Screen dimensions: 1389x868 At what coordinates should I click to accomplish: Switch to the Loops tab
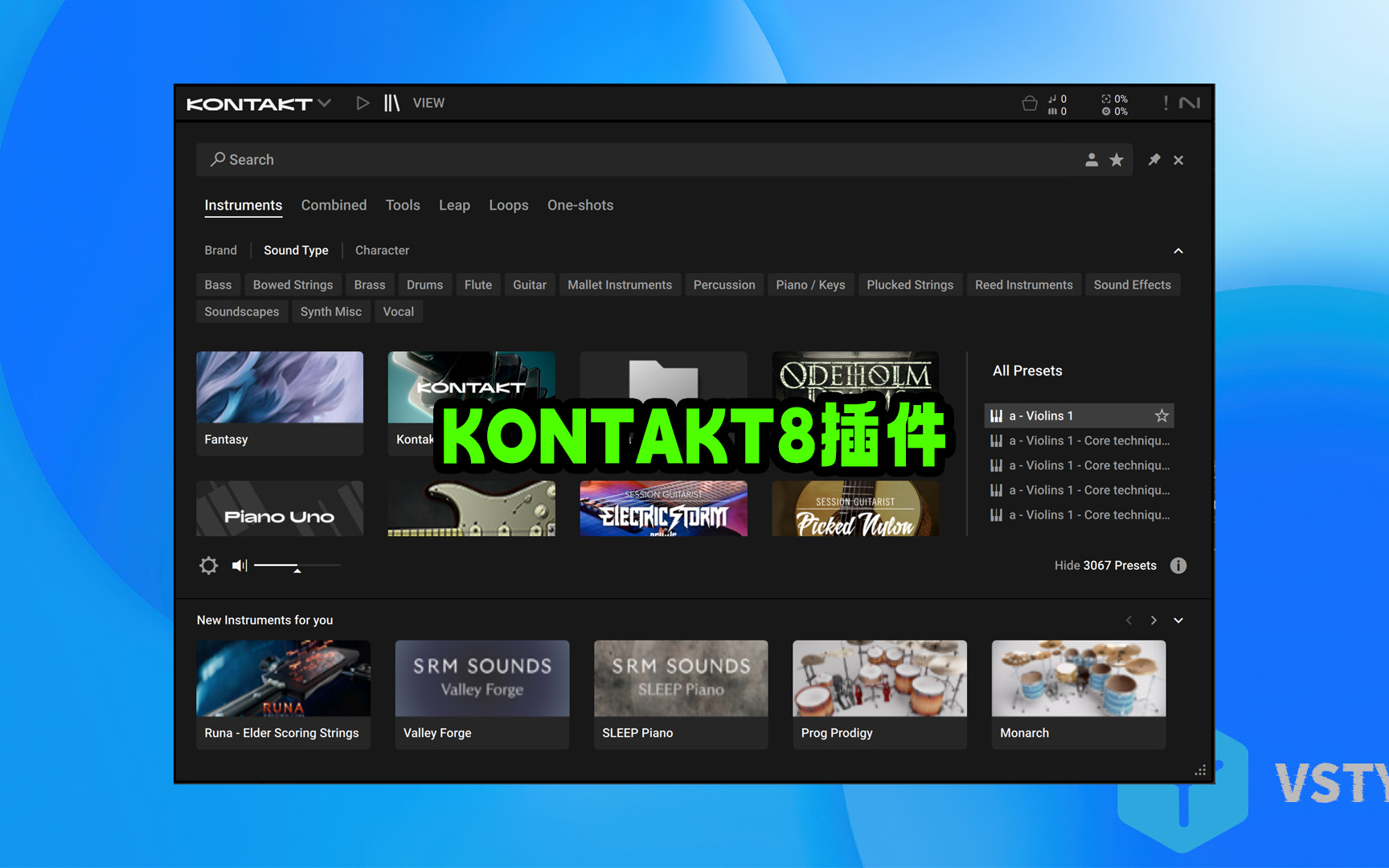pyautogui.click(x=508, y=206)
